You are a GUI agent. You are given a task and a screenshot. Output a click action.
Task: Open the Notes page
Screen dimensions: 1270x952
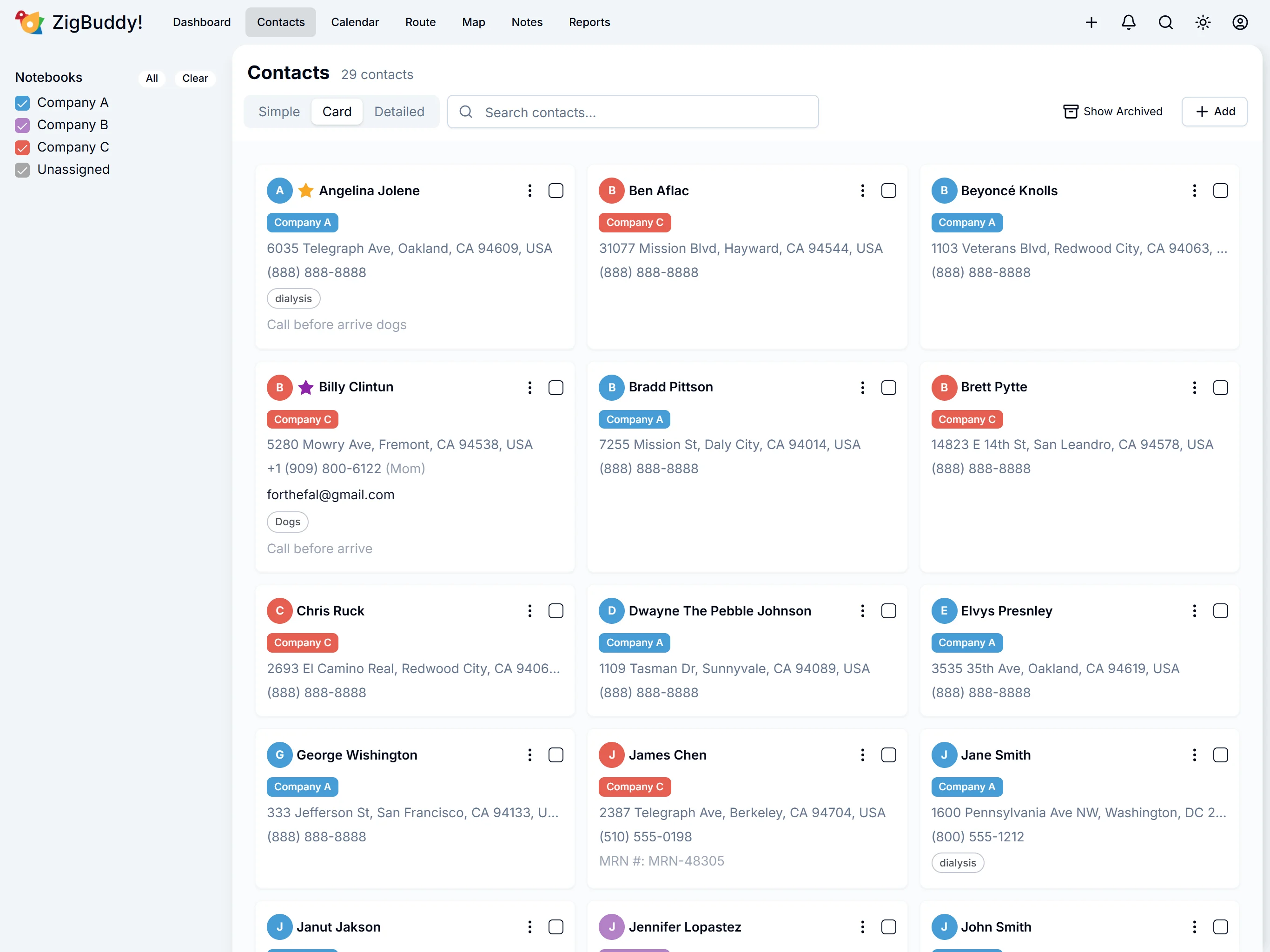(x=527, y=22)
